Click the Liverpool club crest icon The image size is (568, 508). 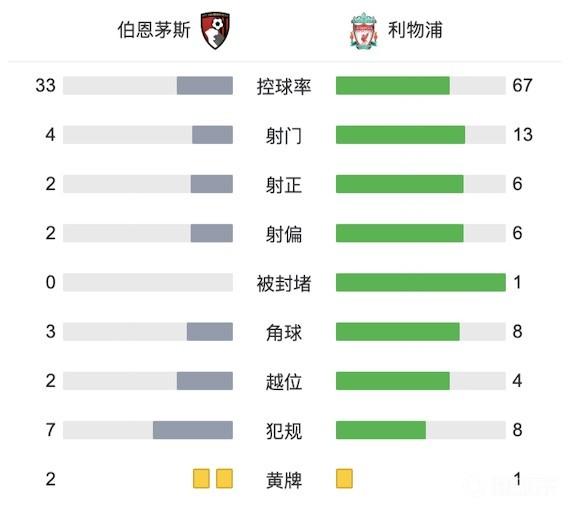tap(364, 31)
